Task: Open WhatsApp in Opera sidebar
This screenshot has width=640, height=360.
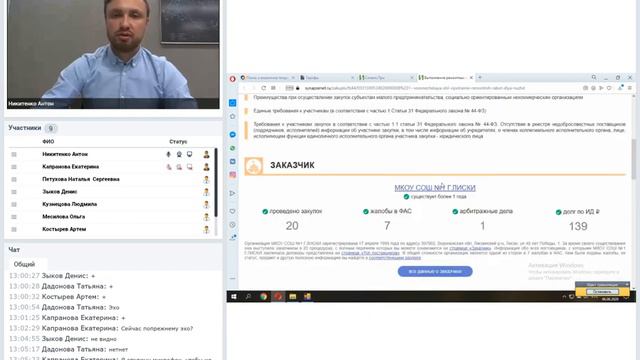Action: [x=233, y=148]
